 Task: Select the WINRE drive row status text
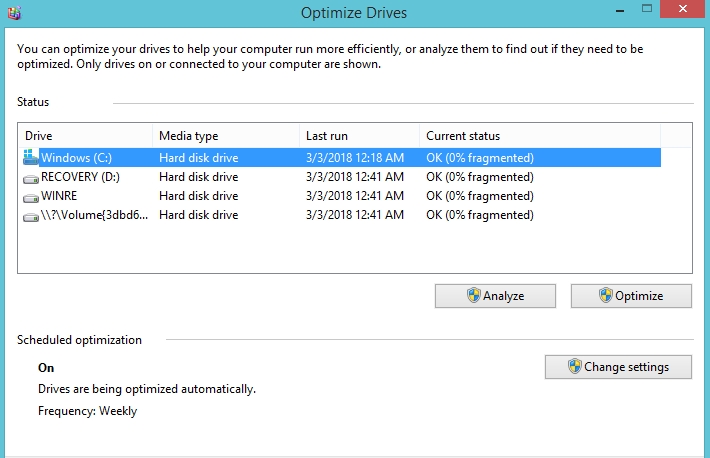pyautogui.click(x=480, y=196)
